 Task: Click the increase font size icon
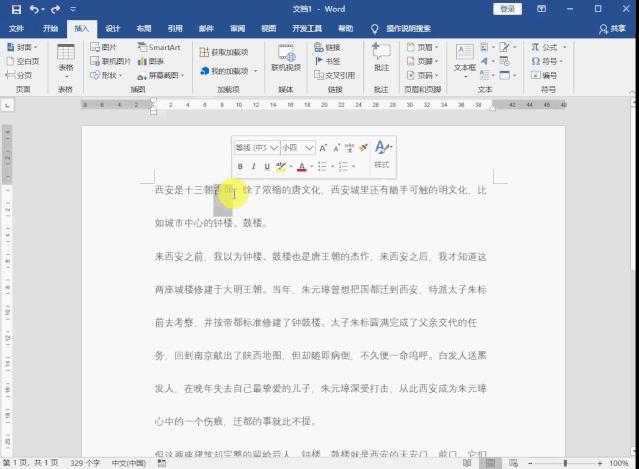323,148
